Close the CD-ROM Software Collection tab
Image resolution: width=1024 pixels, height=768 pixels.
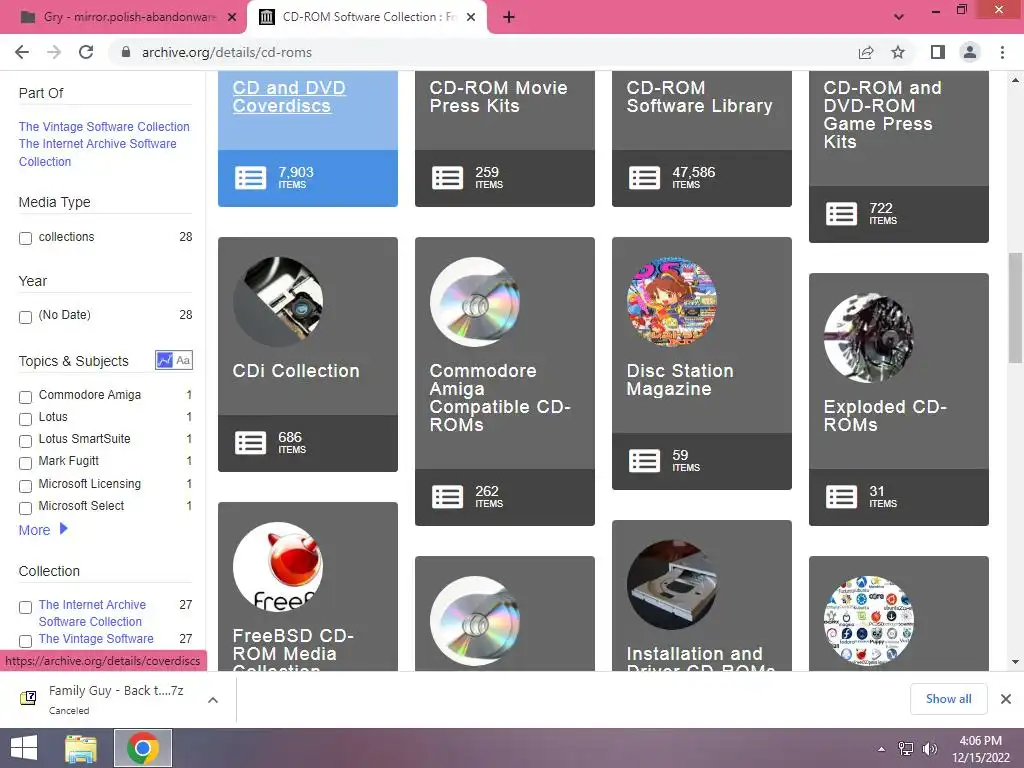[x=471, y=18]
